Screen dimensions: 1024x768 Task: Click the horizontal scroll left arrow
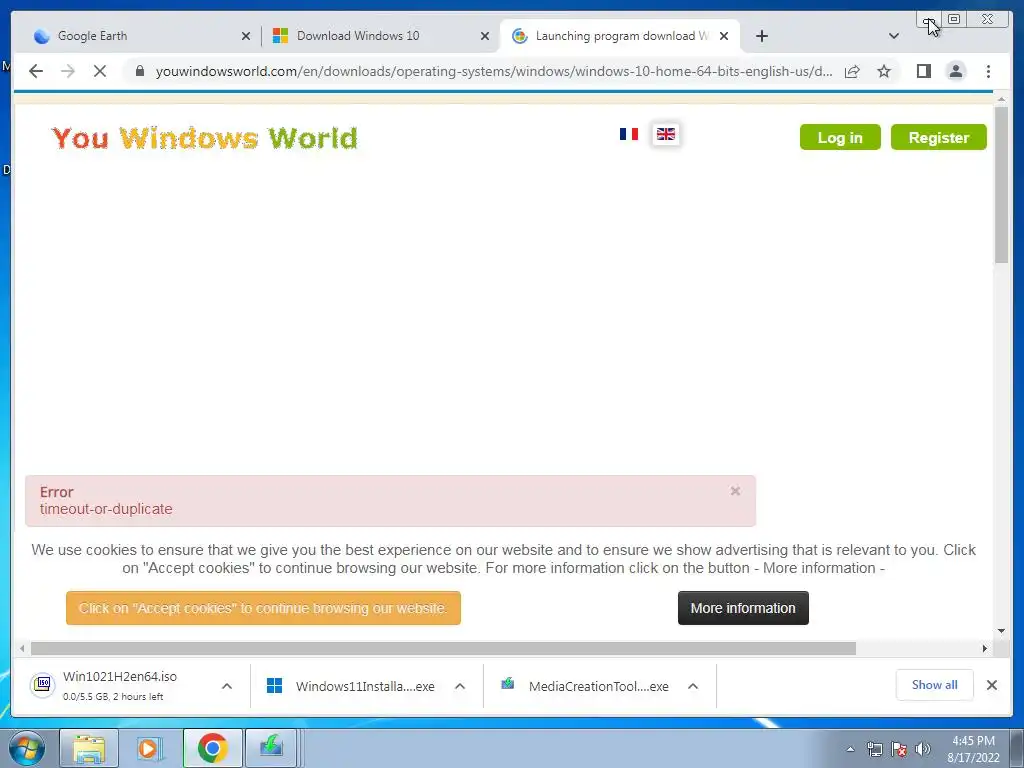pos(22,648)
